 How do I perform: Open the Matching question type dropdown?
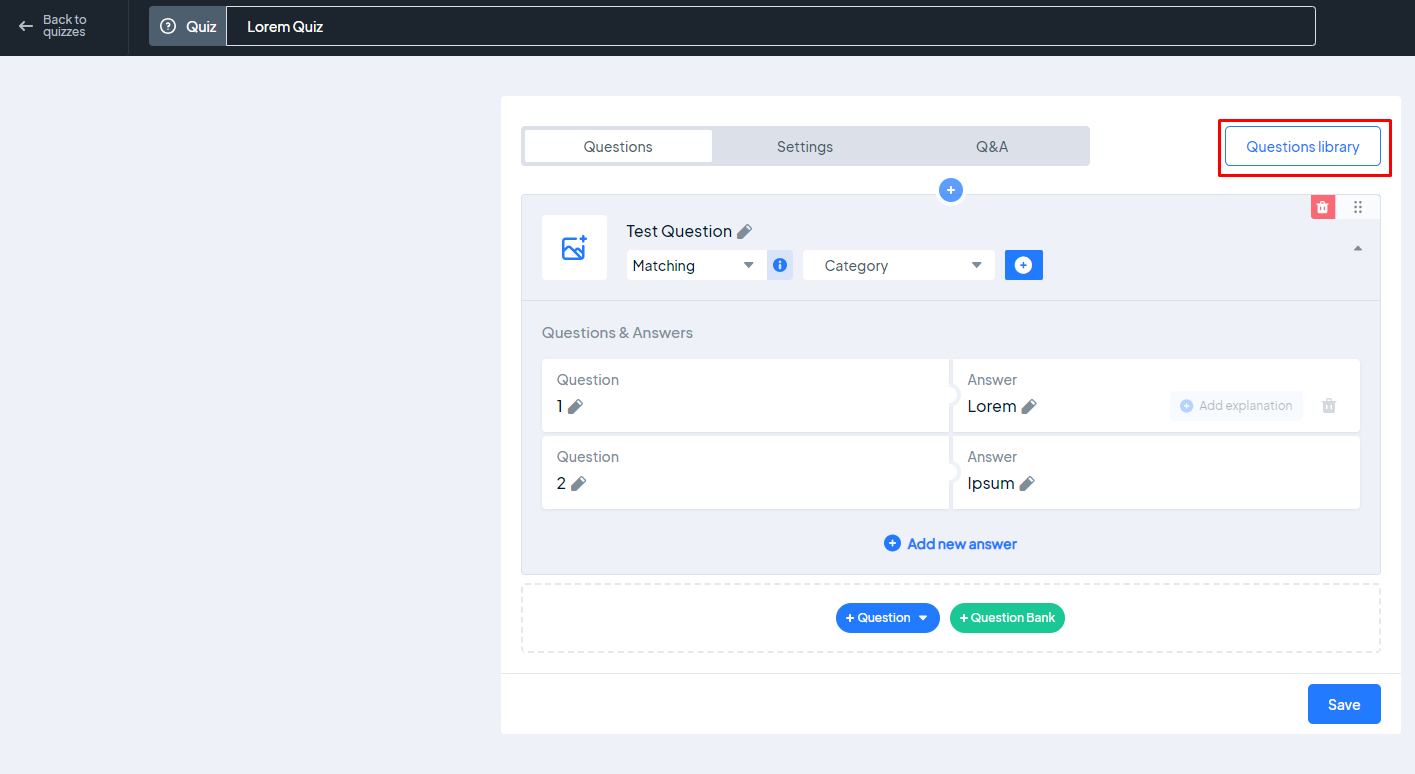[696, 266]
